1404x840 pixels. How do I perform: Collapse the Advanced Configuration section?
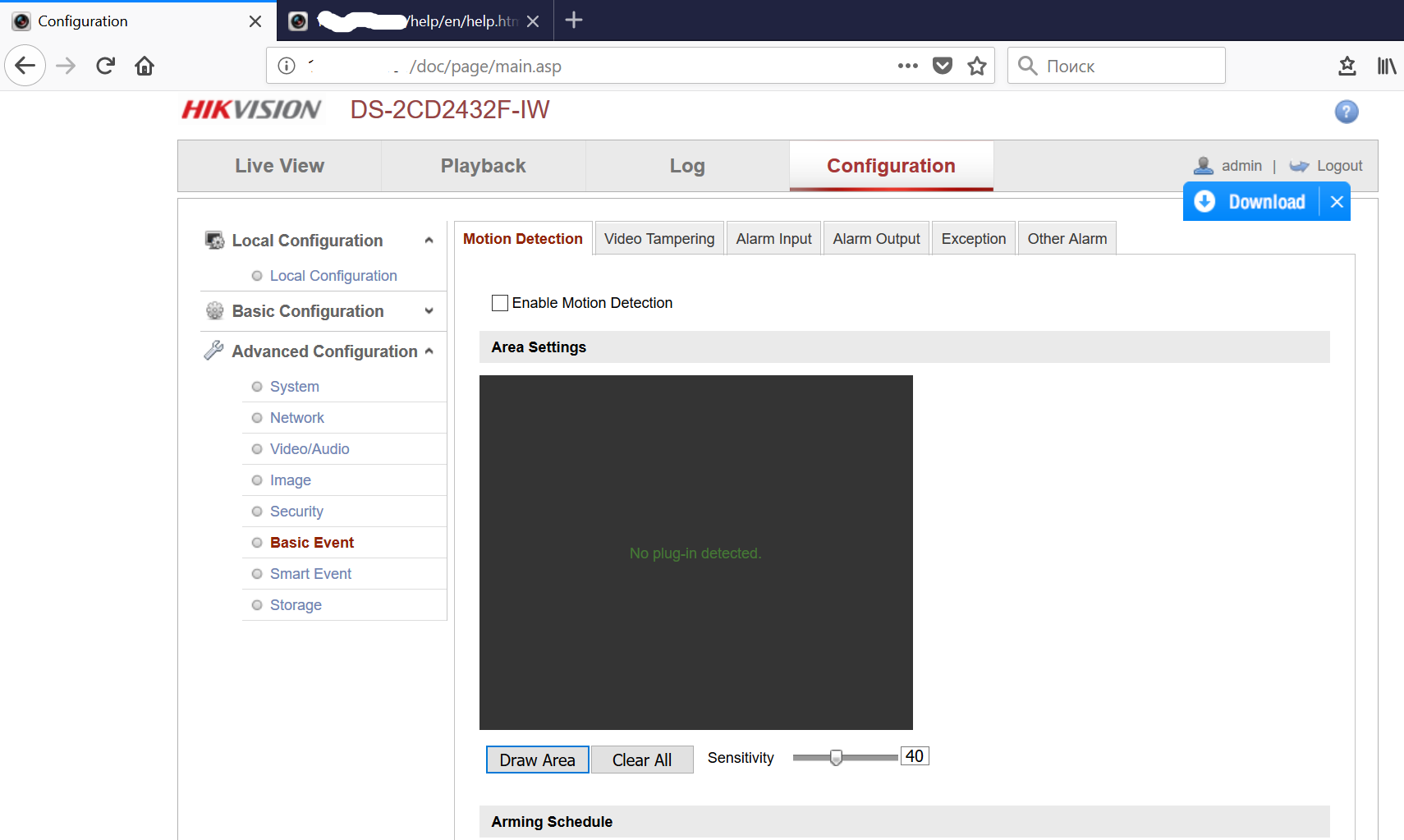[429, 351]
